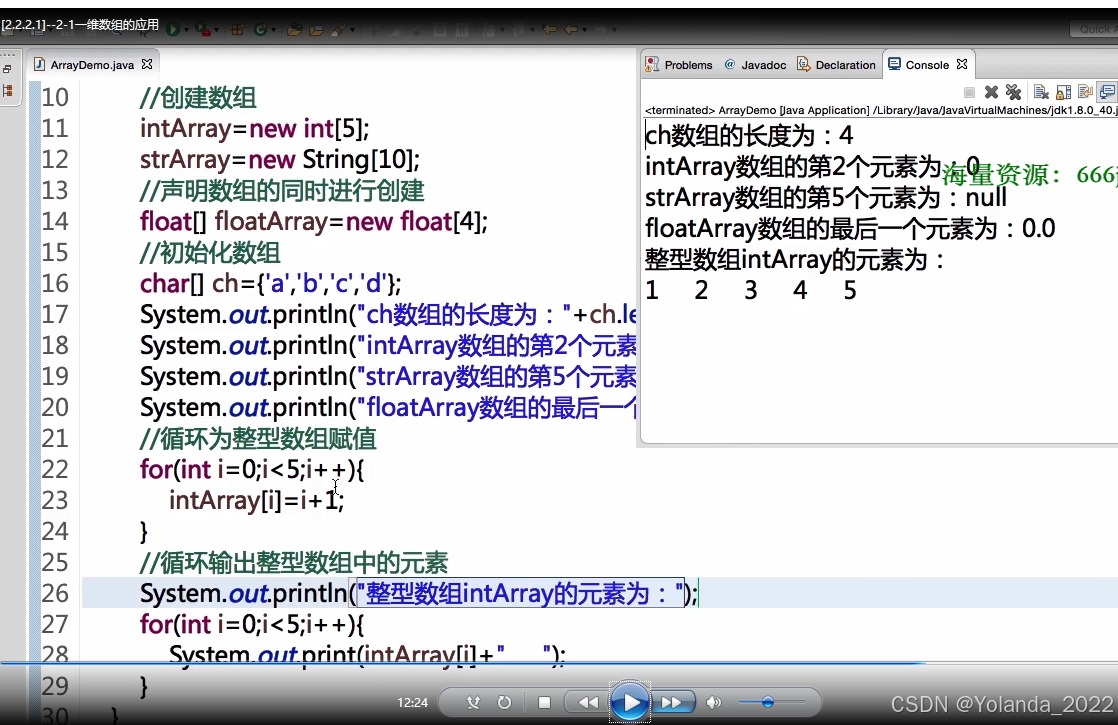Open the Package Explorer icon in the left sidebar

(x=8, y=91)
